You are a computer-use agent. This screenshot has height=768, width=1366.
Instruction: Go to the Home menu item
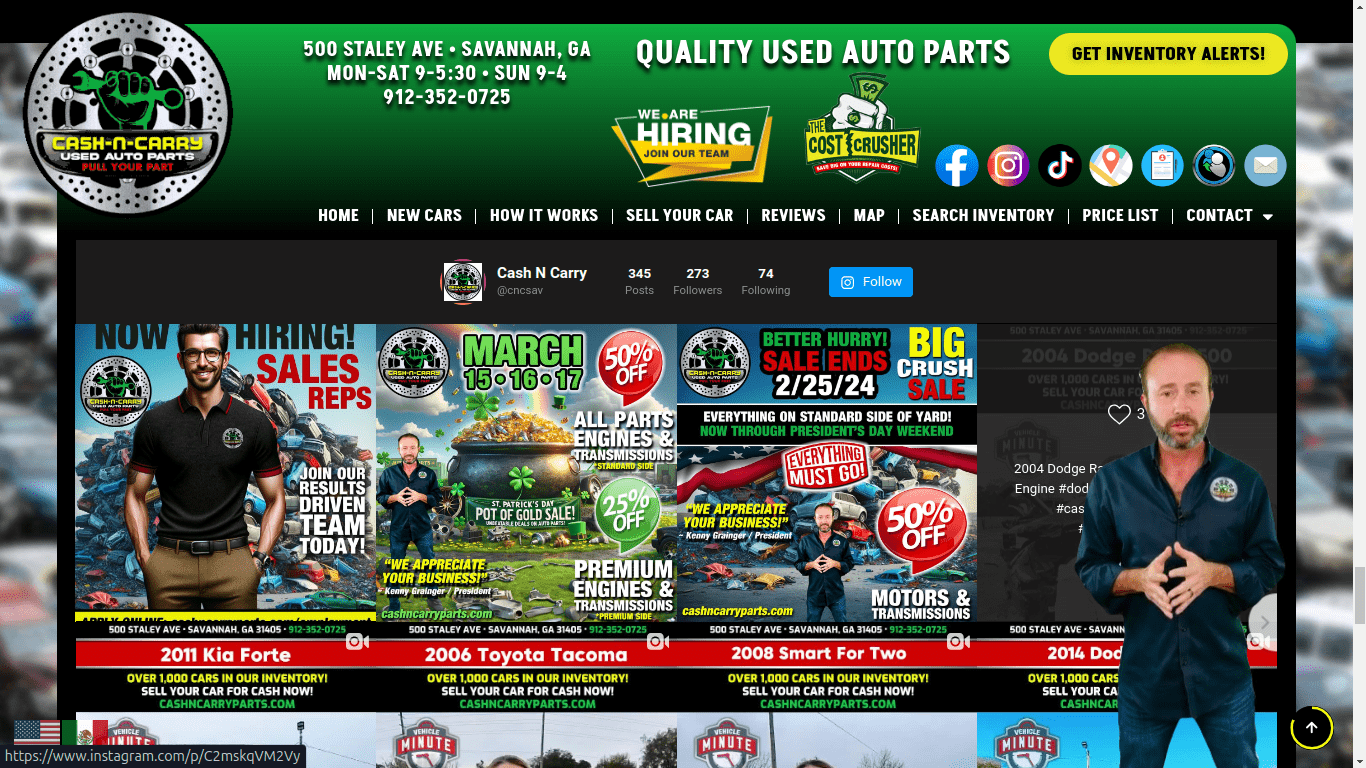[338, 215]
